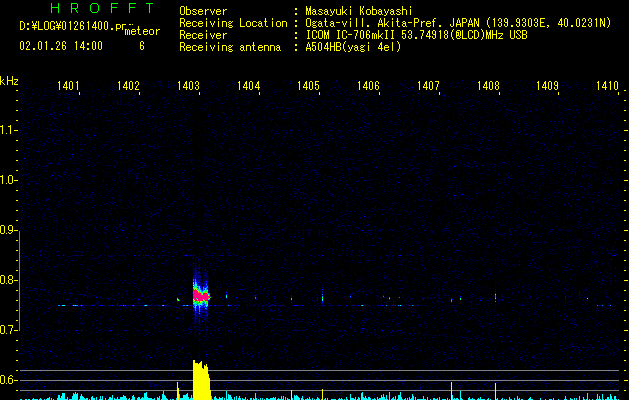Click the 'meteor' label
Viewport: 629px width, 400px height.
pos(142,31)
